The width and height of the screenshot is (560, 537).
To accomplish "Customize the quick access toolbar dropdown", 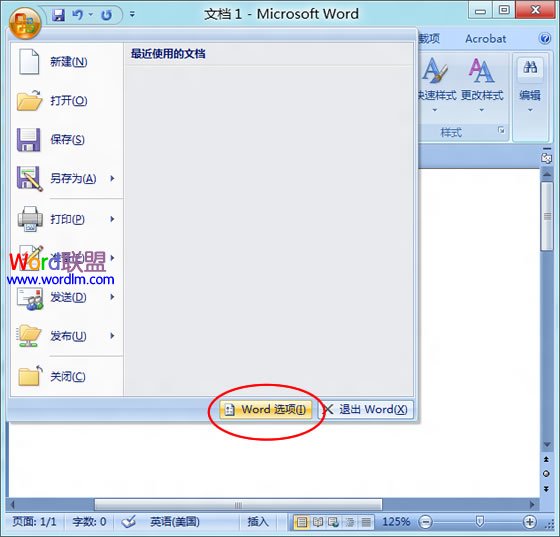I will (x=132, y=15).
